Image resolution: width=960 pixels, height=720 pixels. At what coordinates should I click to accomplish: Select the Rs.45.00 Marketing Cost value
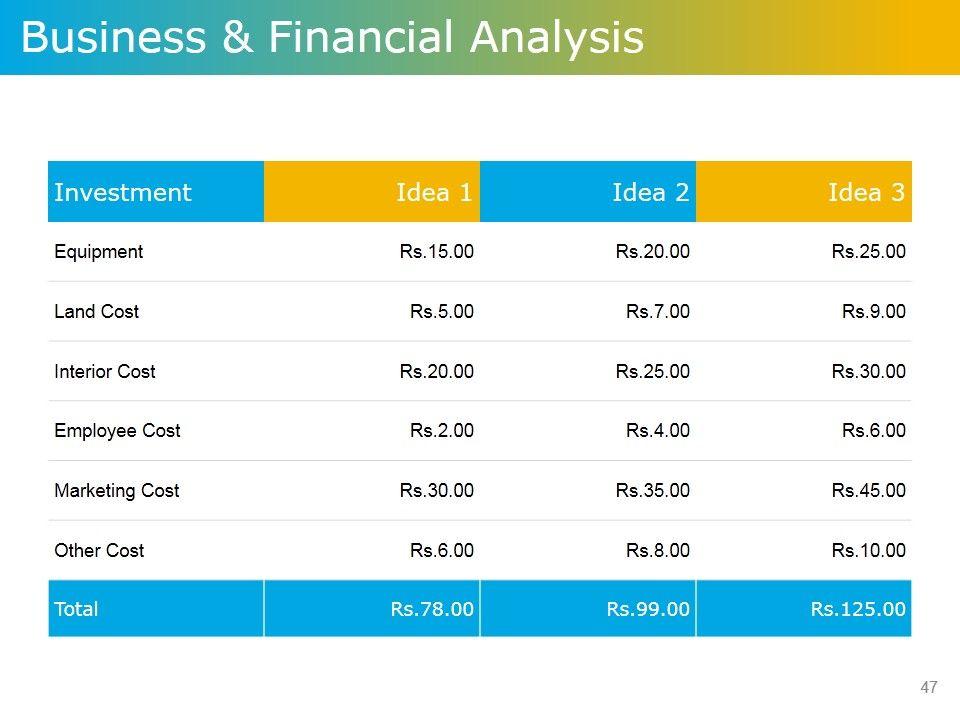coord(868,491)
